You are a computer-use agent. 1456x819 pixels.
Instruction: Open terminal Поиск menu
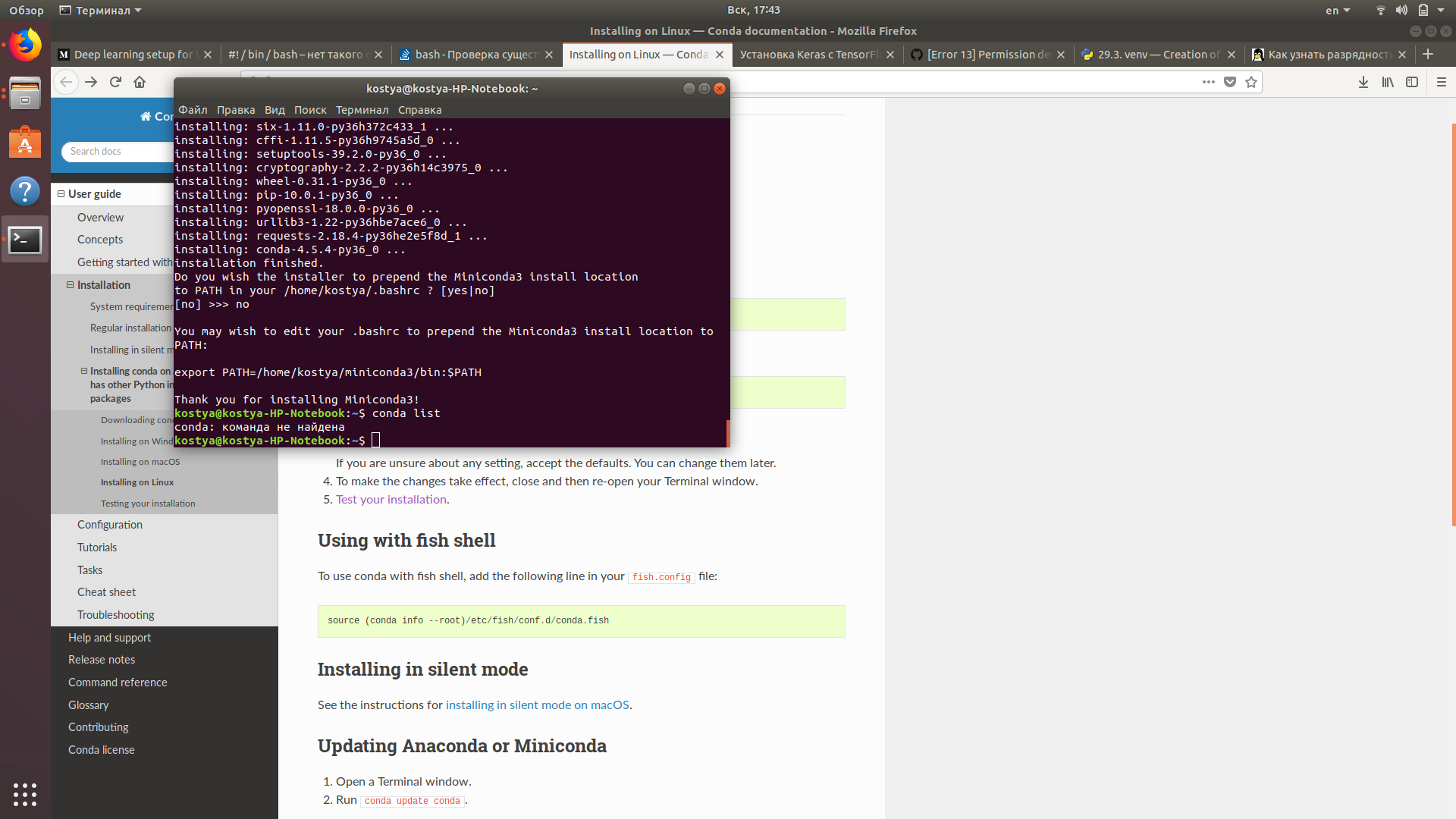coord(310,110)
